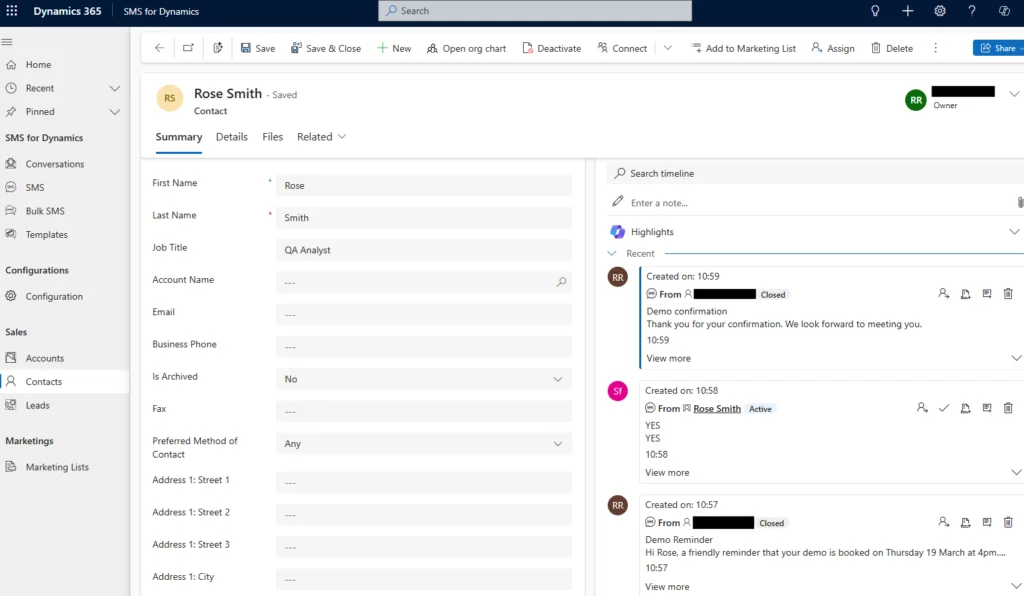Viewport: 1024px width, 596px height.
Task: Click the First Name field
Action: click(x=424, y=185)
